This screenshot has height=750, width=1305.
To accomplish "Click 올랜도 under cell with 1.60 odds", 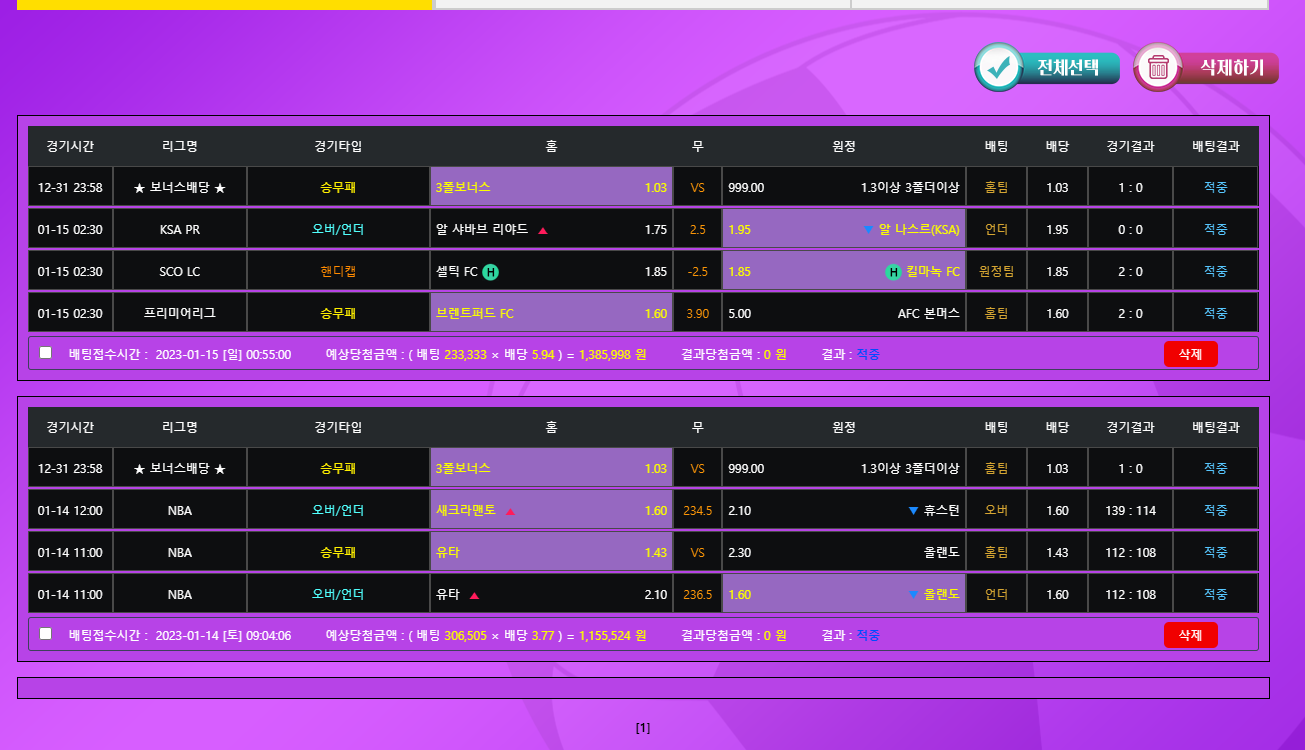I will click(x=843, y=594).
